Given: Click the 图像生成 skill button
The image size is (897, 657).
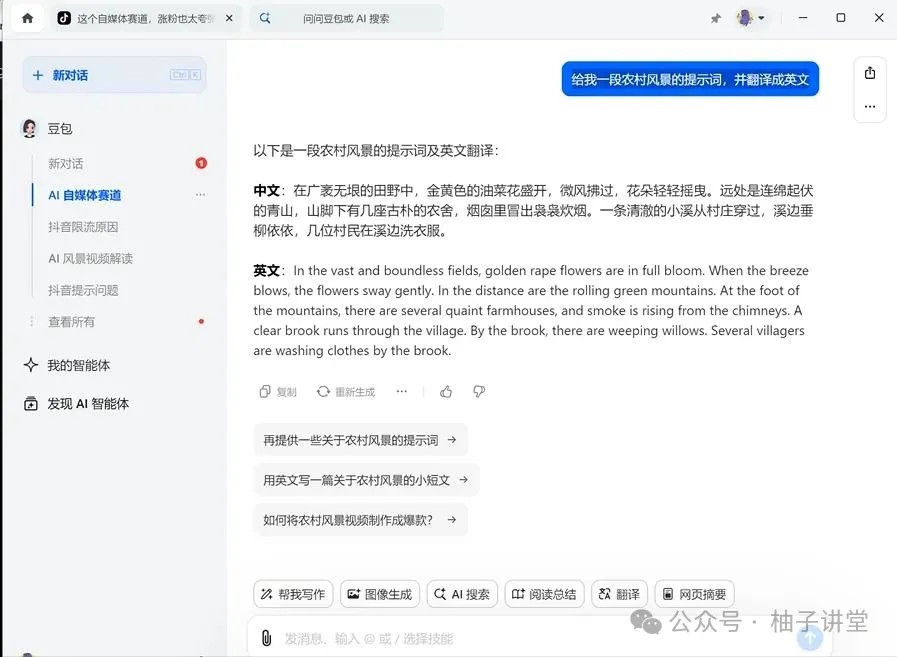Looking at the screenshot, I should coord(379,594).
